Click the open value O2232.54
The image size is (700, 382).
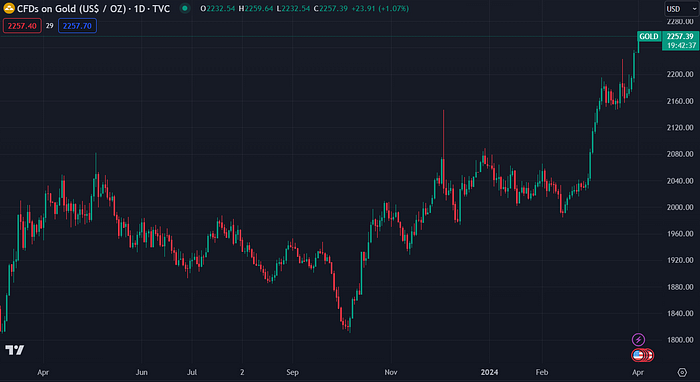217,8
